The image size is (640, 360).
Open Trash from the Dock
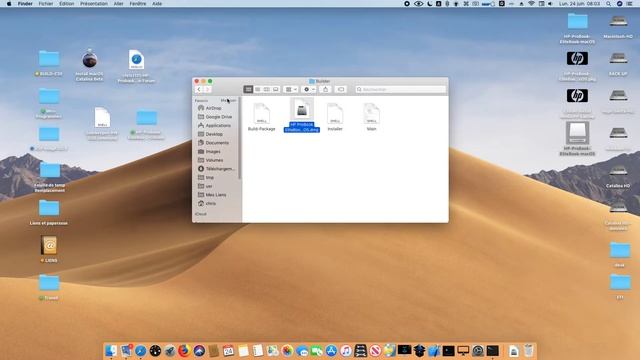coord(529,350)
